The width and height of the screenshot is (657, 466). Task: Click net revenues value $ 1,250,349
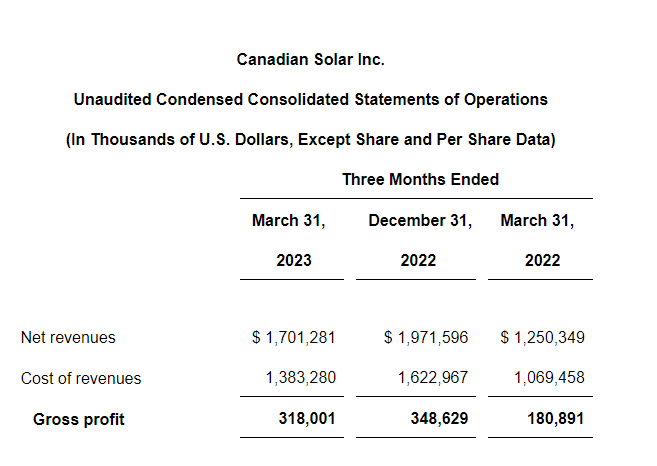542,338
